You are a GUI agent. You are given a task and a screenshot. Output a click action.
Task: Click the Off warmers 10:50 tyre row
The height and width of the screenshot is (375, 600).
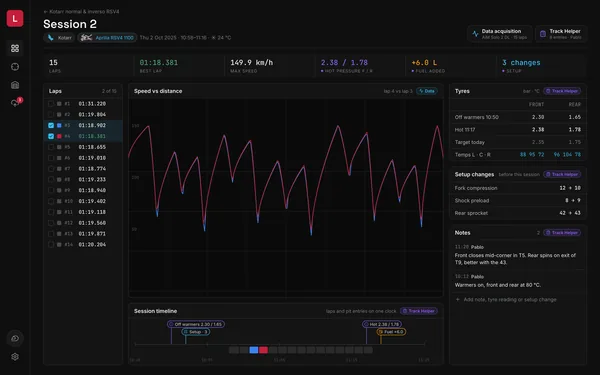518,117
